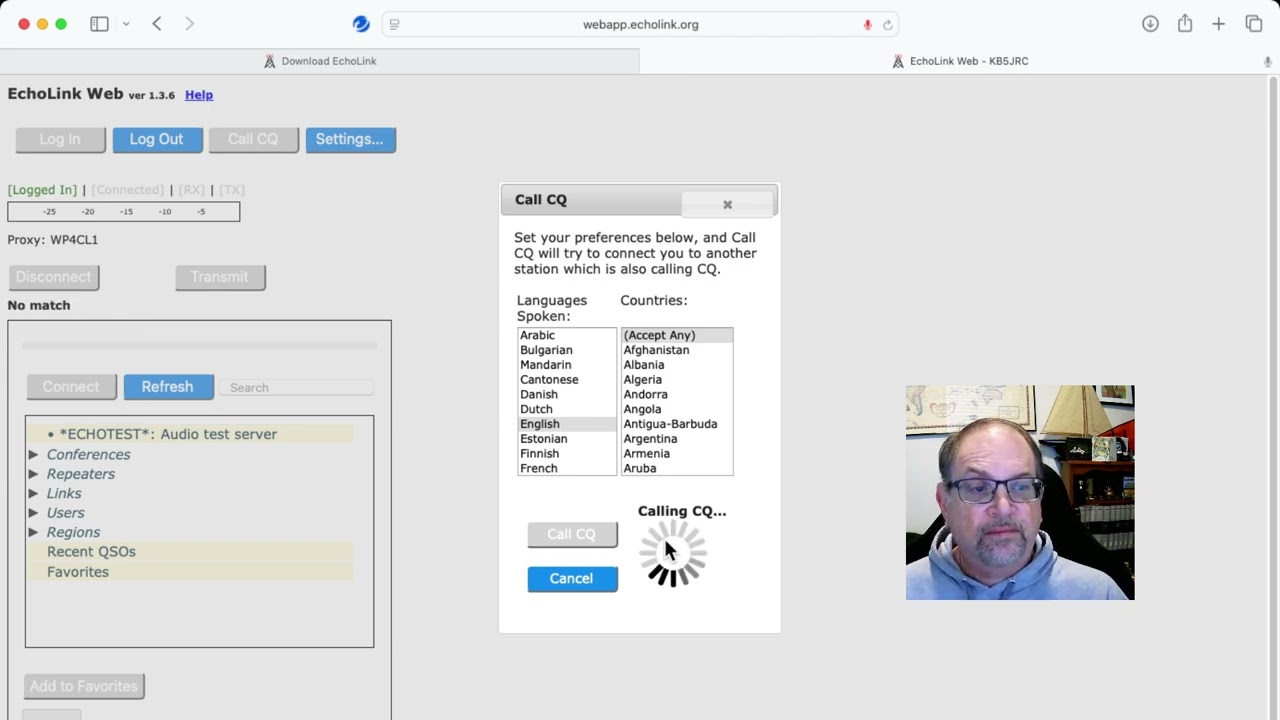This screenshot has width=1280, height=720.
Task: Open the blue browser extension icon
Action: [361, 24]
